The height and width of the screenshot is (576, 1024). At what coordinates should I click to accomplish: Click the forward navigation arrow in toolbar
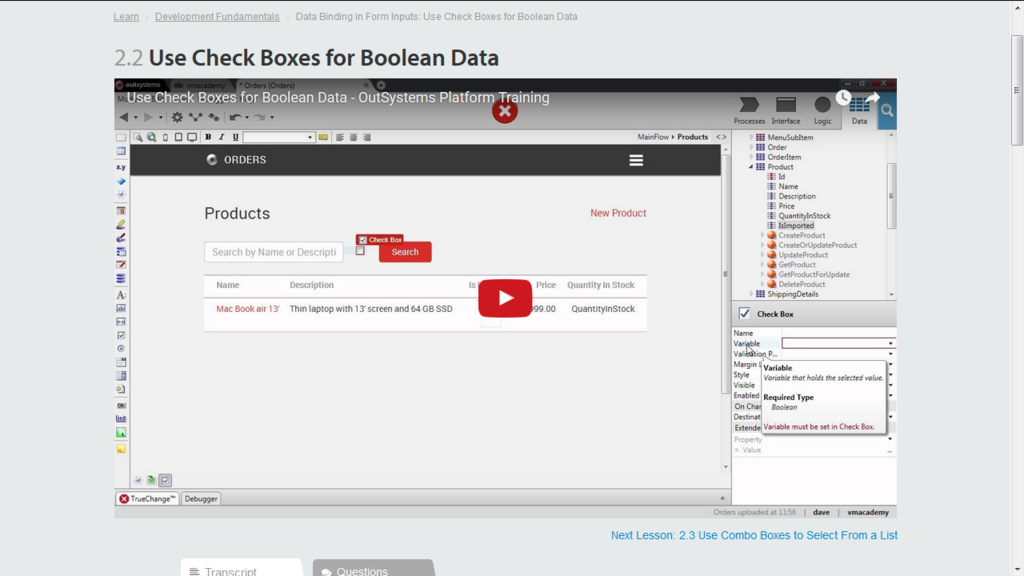click(148, 117)
